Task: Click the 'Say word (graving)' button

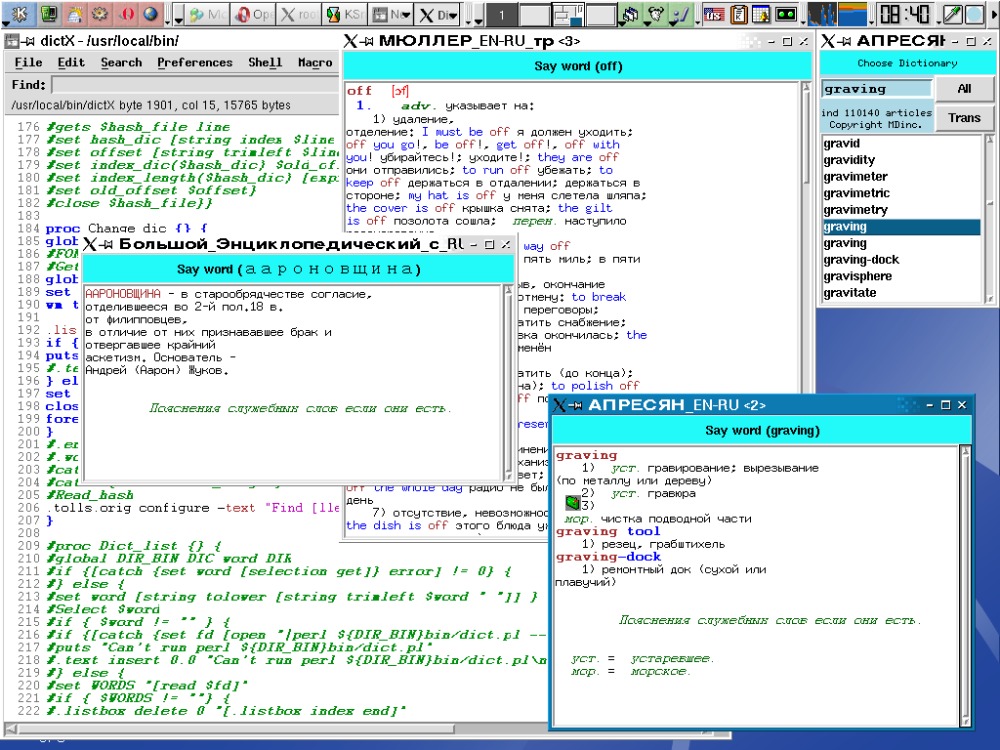Action: pos(762,430)
